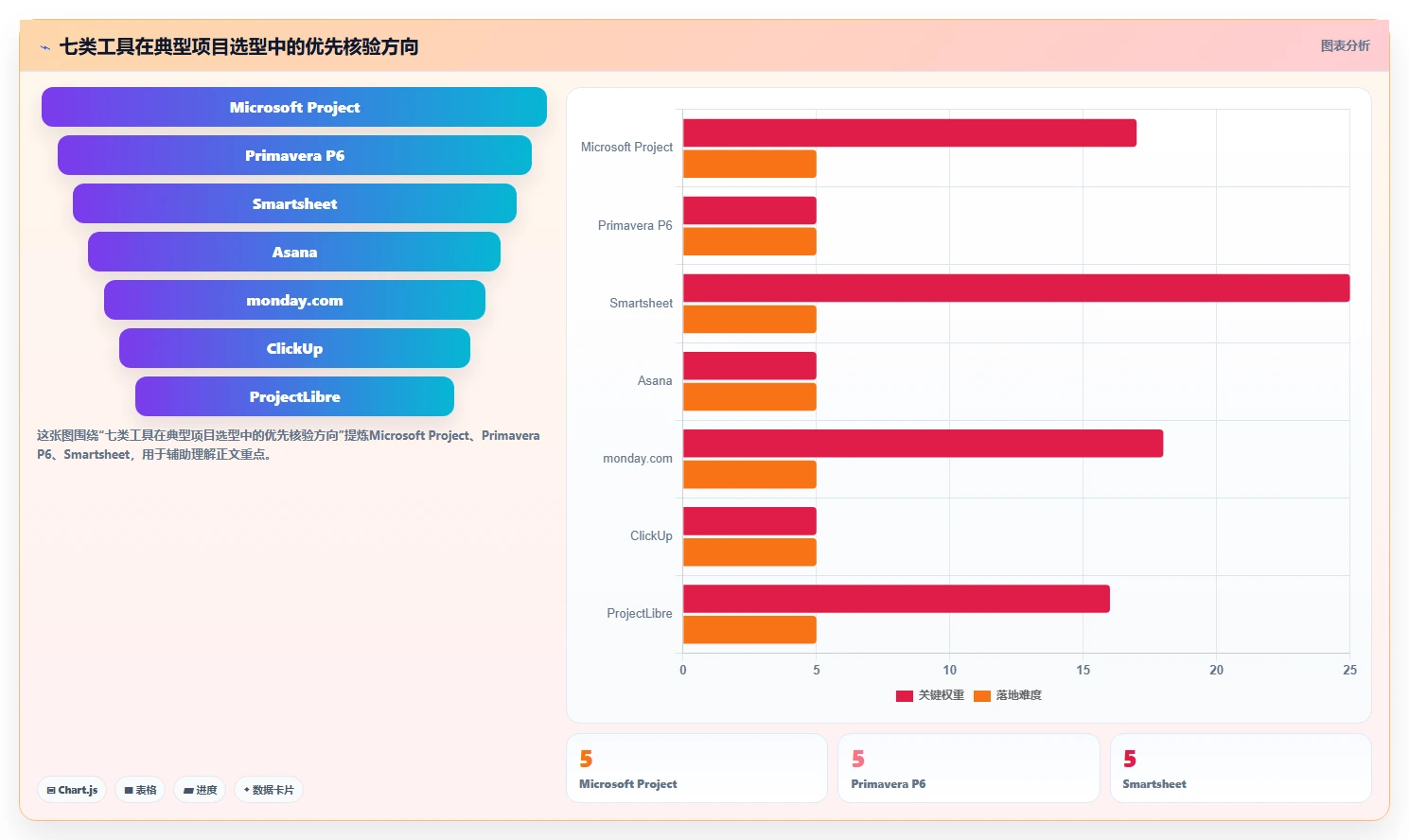Click the red Primavera P6 chart bar
Viewport: 1409px width, 840px height.
tap(749, 211)
